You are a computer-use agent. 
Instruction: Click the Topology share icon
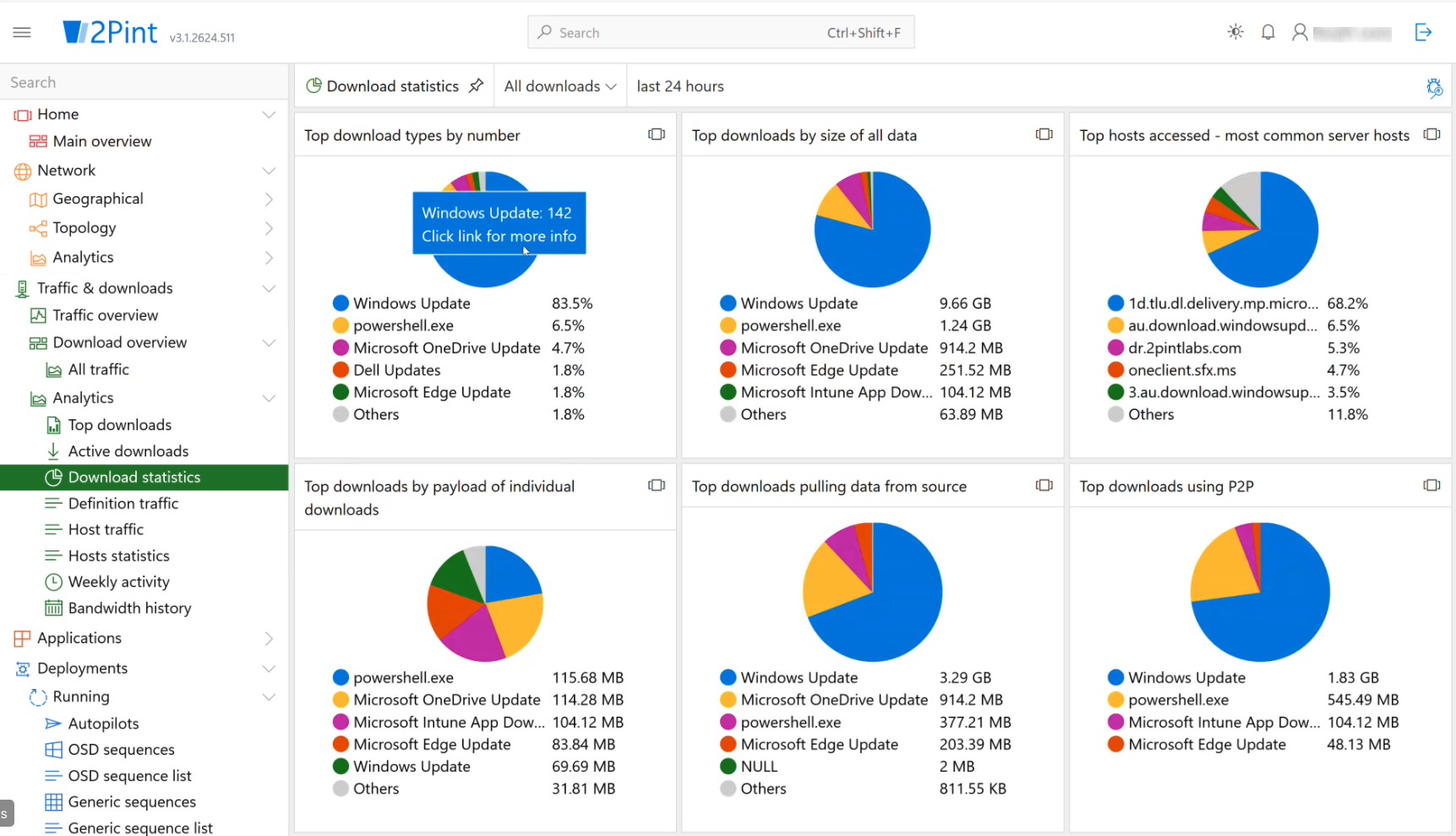click(x=38, y=228)
